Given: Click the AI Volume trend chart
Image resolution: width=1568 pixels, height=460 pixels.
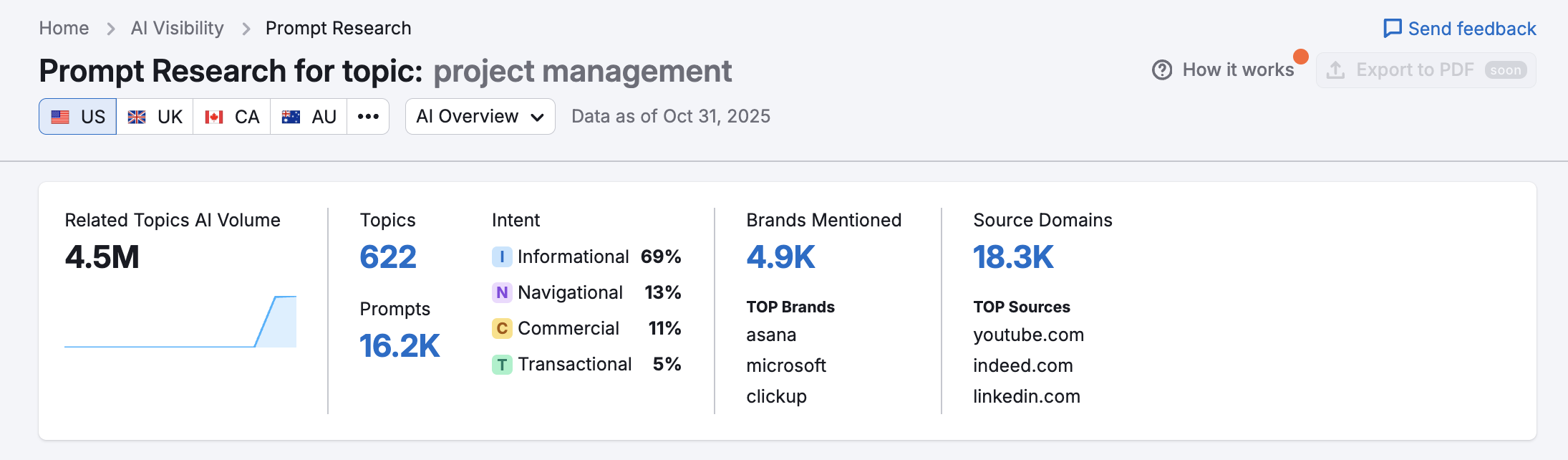Looking at the screenshot, I should 180,322.
